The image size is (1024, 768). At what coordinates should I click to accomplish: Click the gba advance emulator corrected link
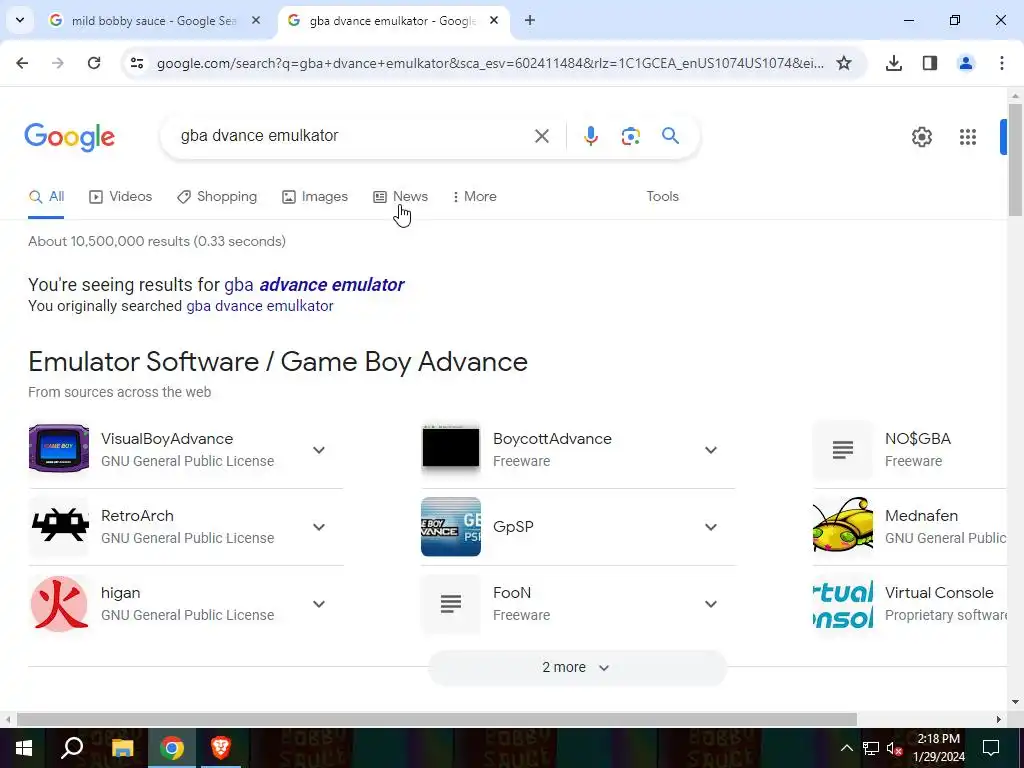pos(314,285)
